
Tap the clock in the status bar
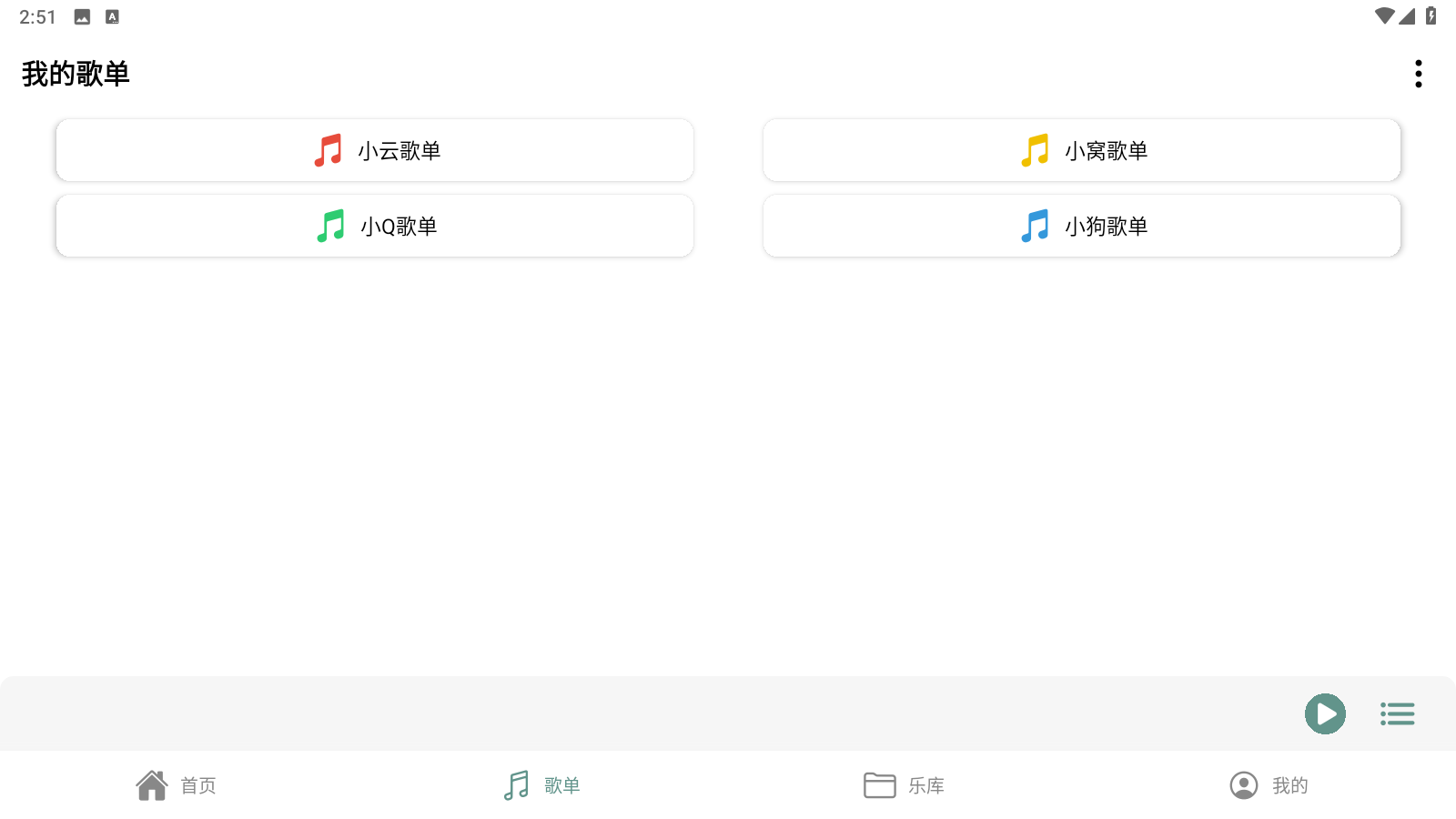point(38,15)
